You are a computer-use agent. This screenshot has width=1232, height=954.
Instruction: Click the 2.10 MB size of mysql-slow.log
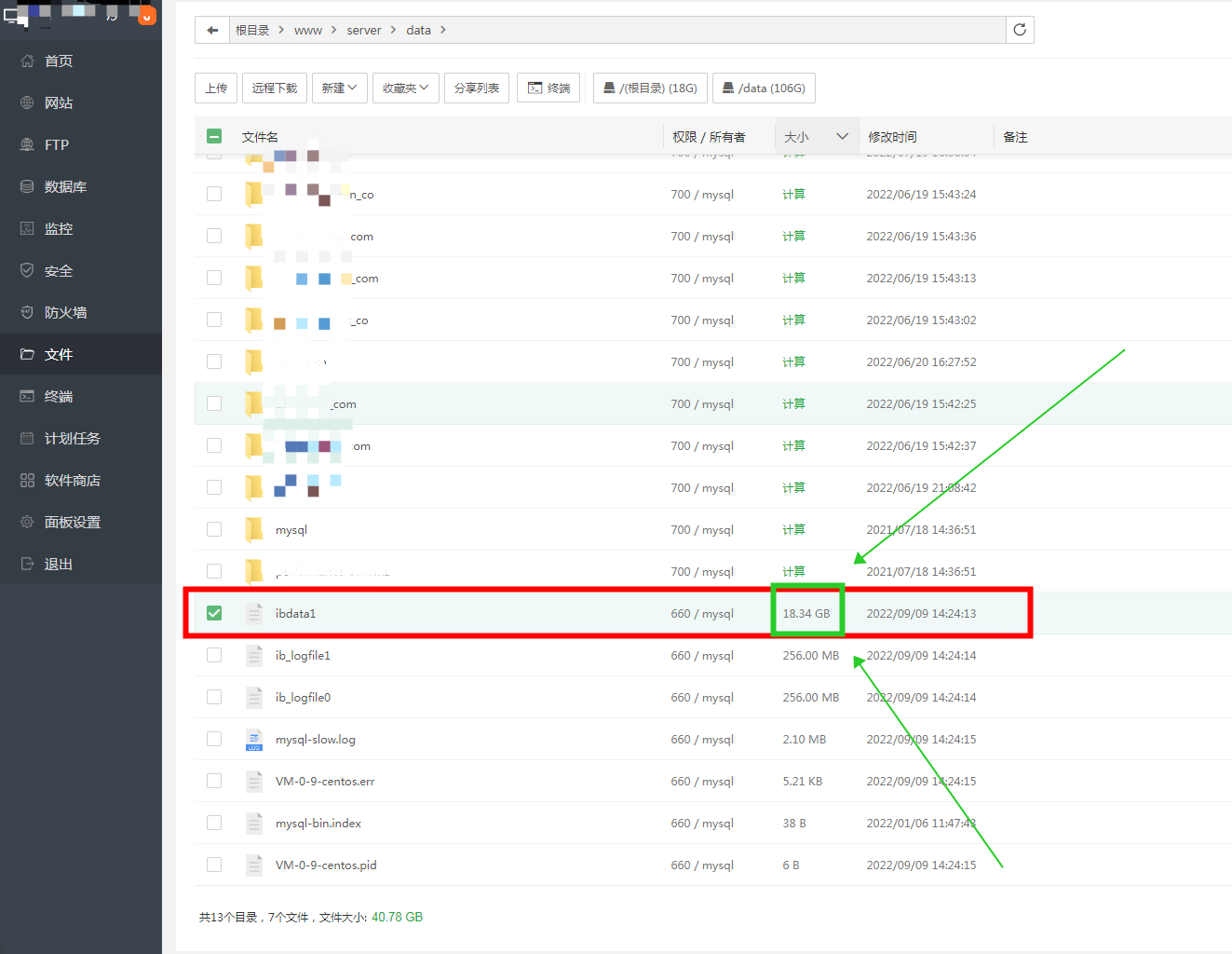tap(805, 739)
